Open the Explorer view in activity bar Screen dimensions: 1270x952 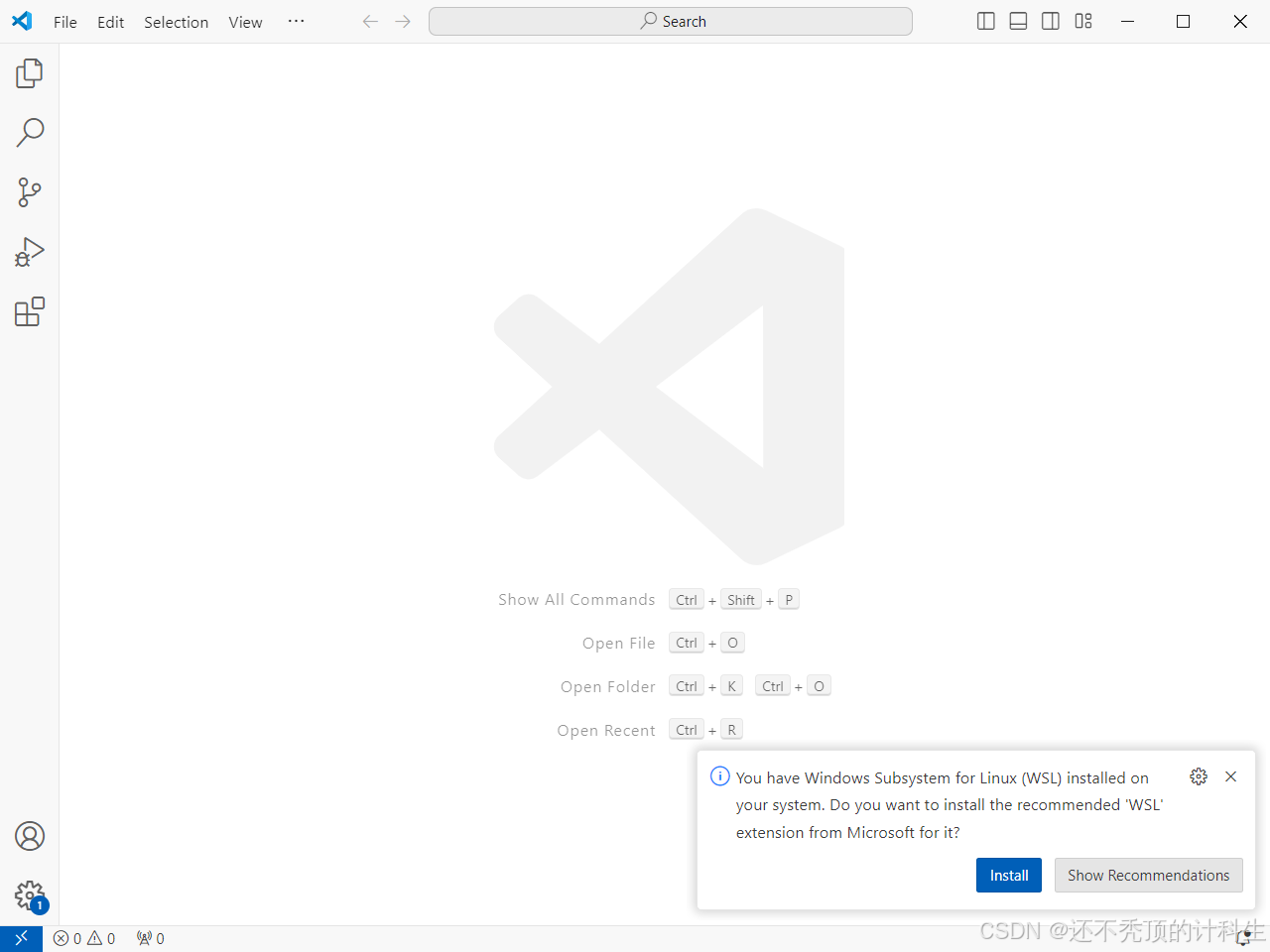coord(30,73)
